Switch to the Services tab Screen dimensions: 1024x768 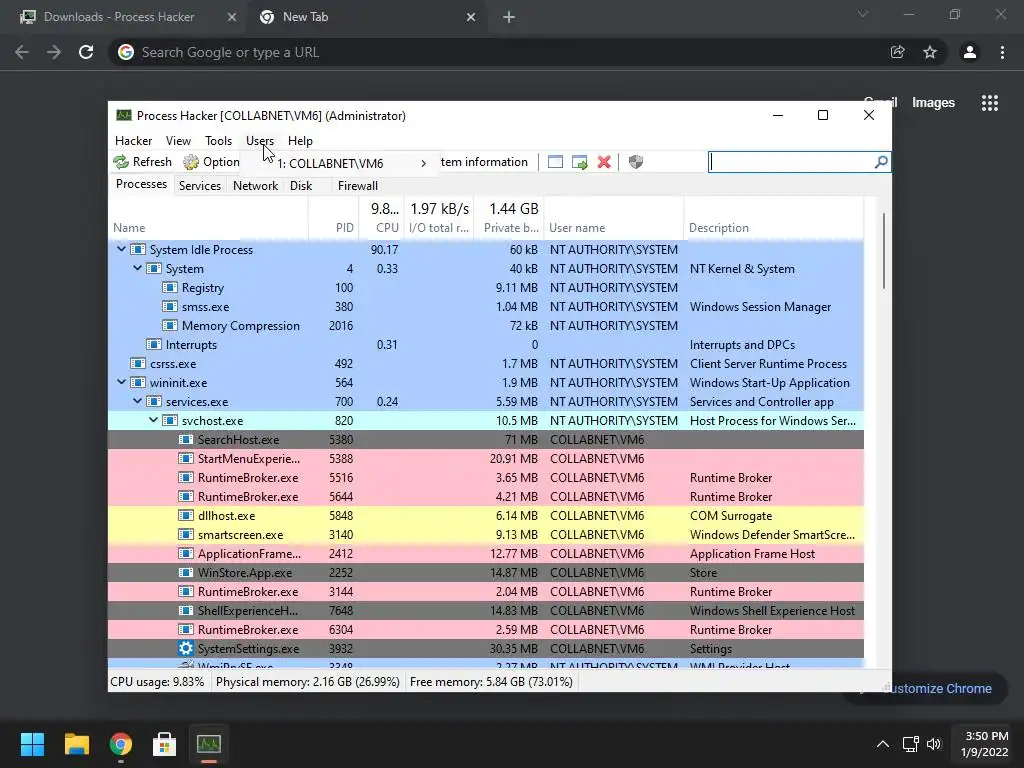click(x=200, y=185)
